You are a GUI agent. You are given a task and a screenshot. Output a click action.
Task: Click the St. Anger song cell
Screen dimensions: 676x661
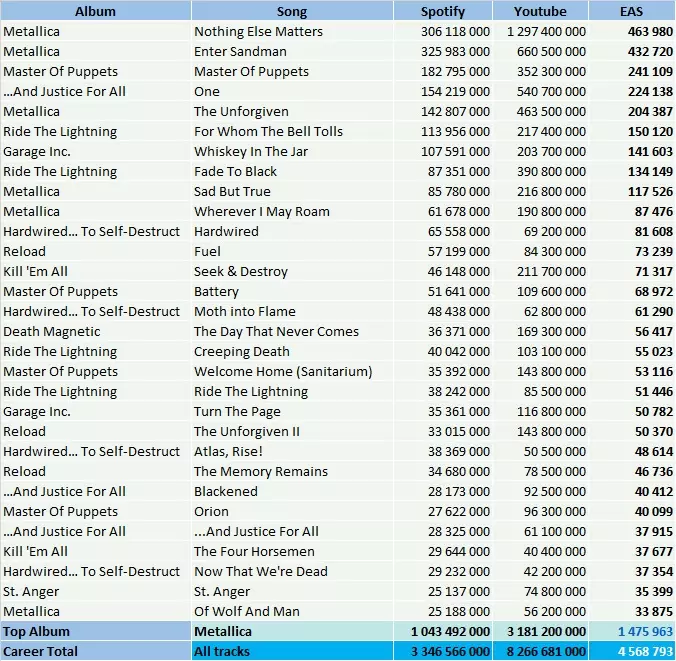[x=292, y=592]
